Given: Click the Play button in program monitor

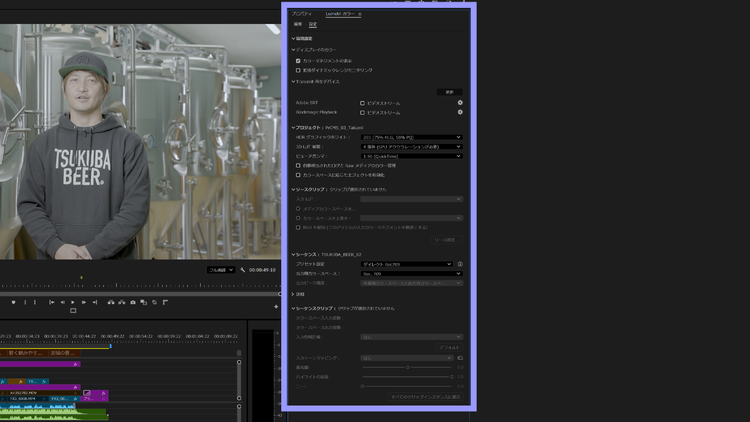Looking at the screenshot, I should click(74, 302).
